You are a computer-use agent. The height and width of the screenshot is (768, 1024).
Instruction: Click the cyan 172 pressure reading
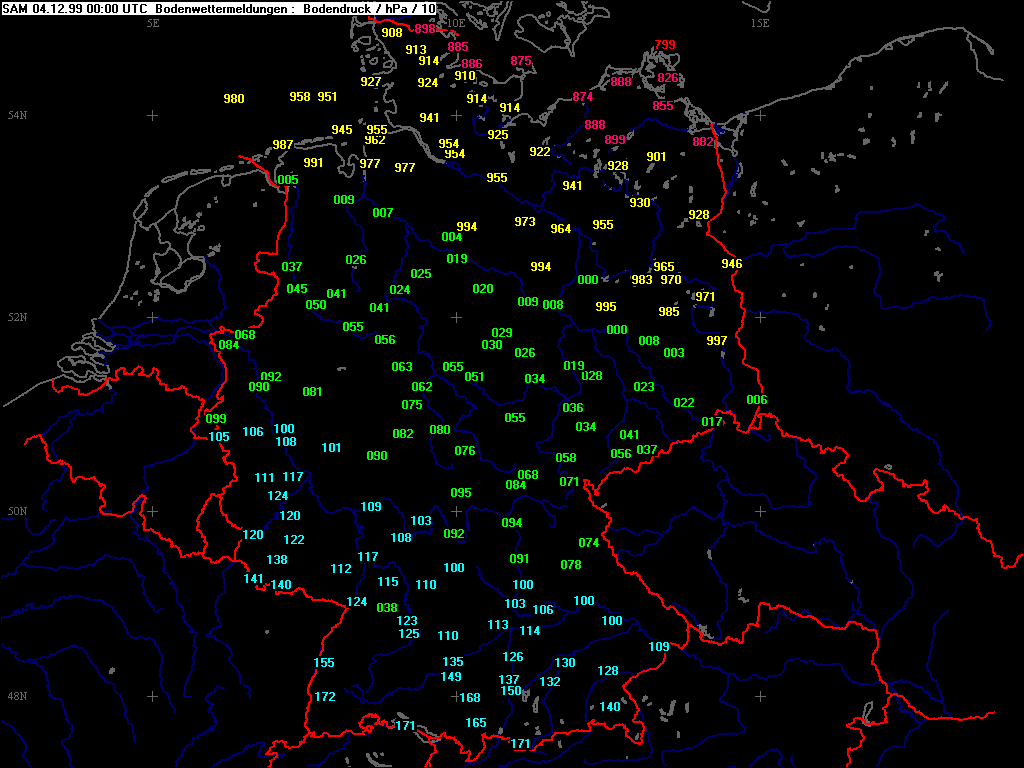click(325, 697)
